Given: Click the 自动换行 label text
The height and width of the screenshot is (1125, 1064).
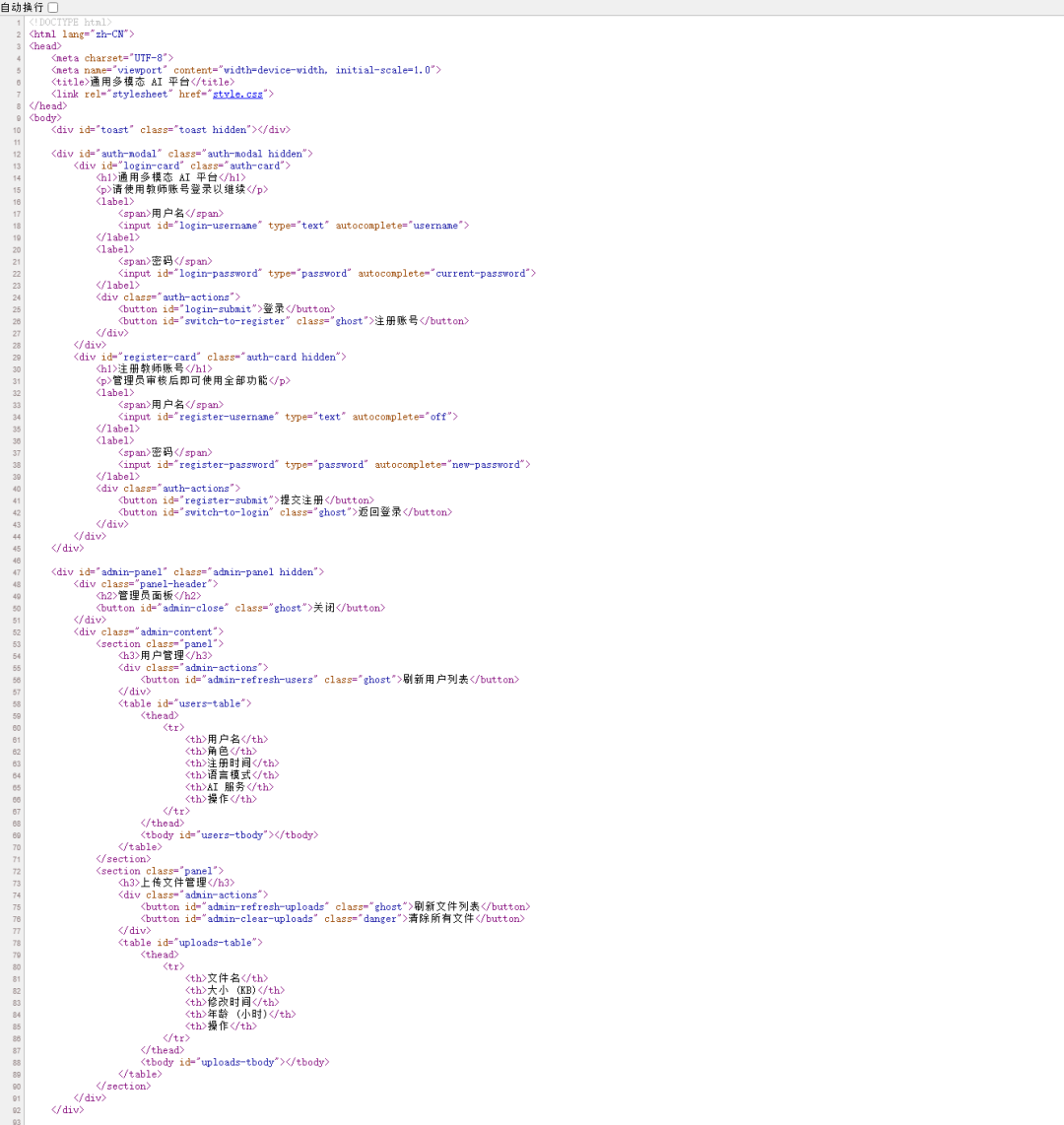Looking at the screenshot, I should (x=22, y=7).
